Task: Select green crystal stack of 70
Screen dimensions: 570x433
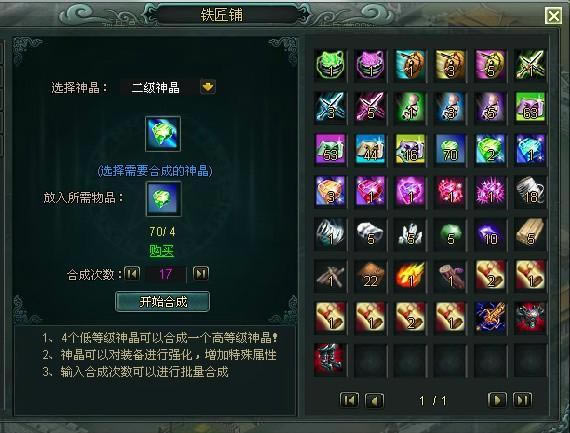Action: 450,149
